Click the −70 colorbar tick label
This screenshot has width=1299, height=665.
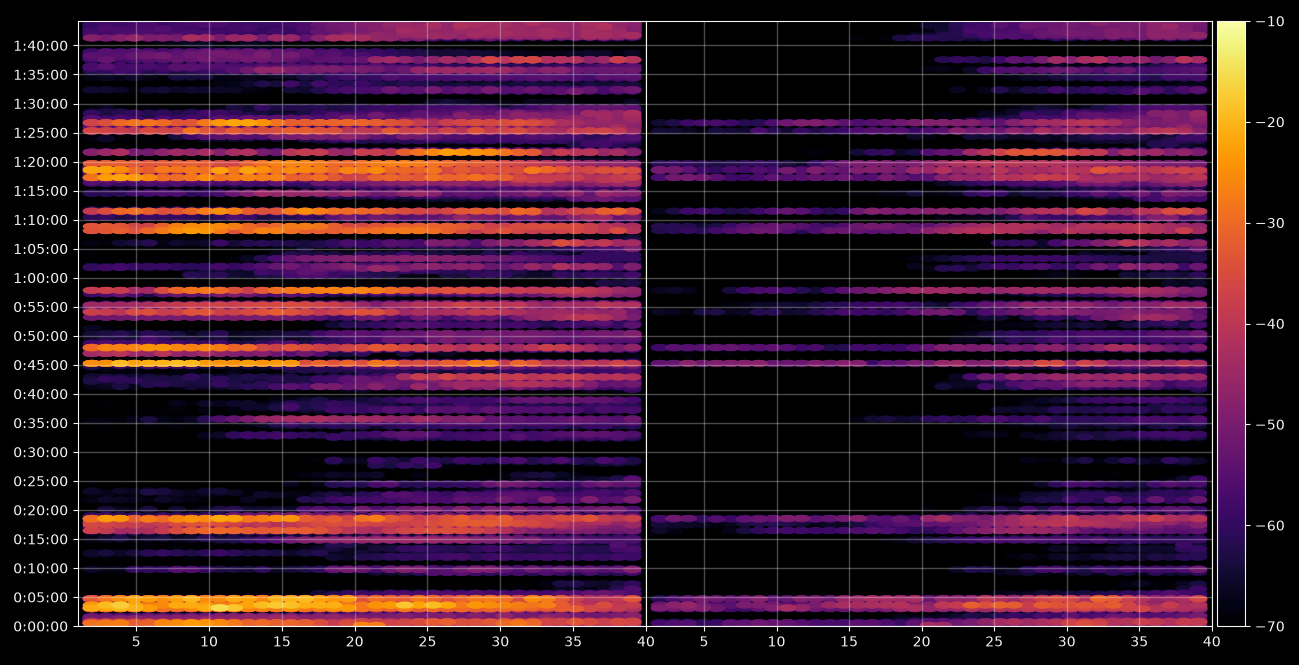point(1269,627)
